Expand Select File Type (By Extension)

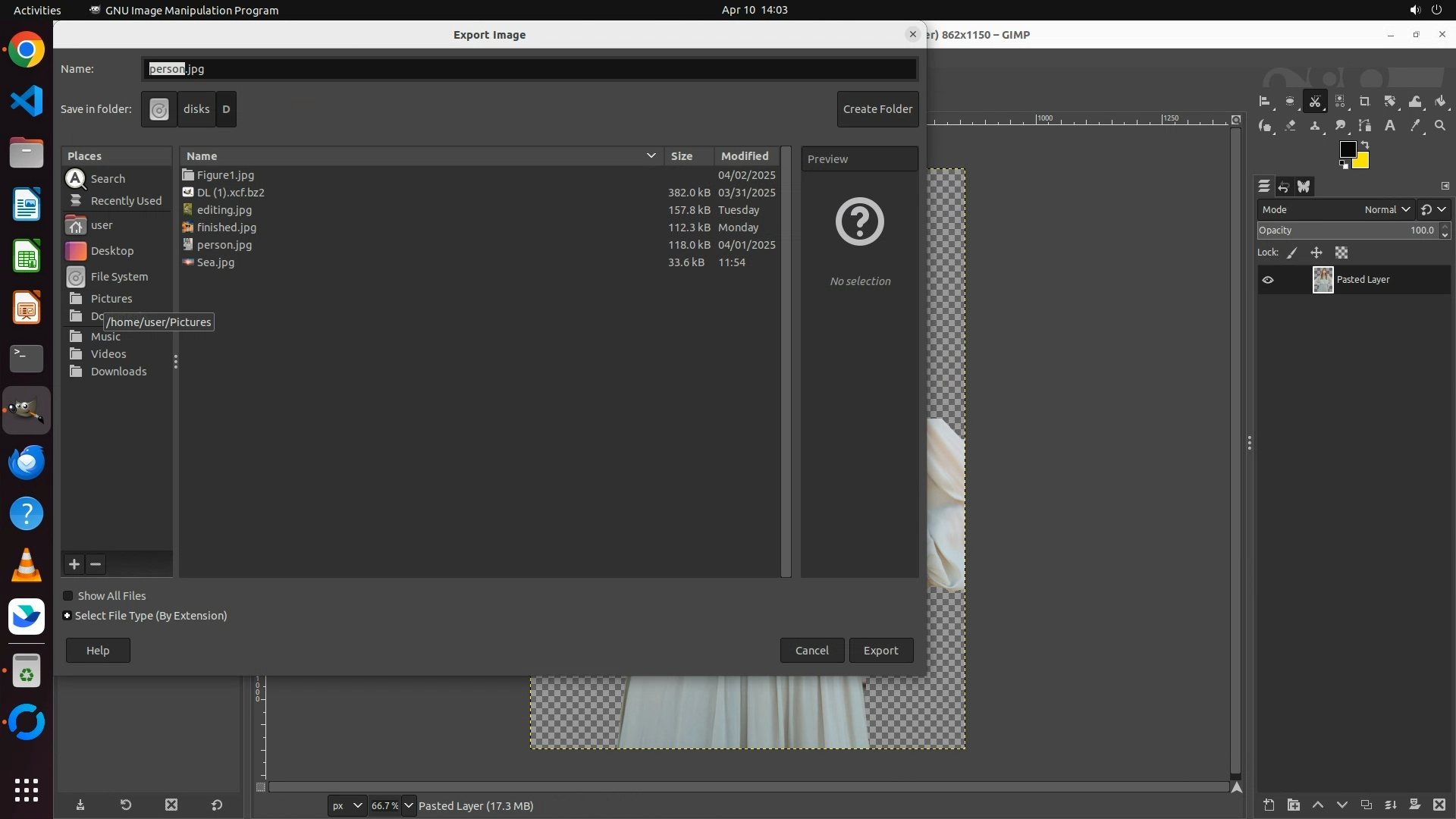[x=67, y=616]
